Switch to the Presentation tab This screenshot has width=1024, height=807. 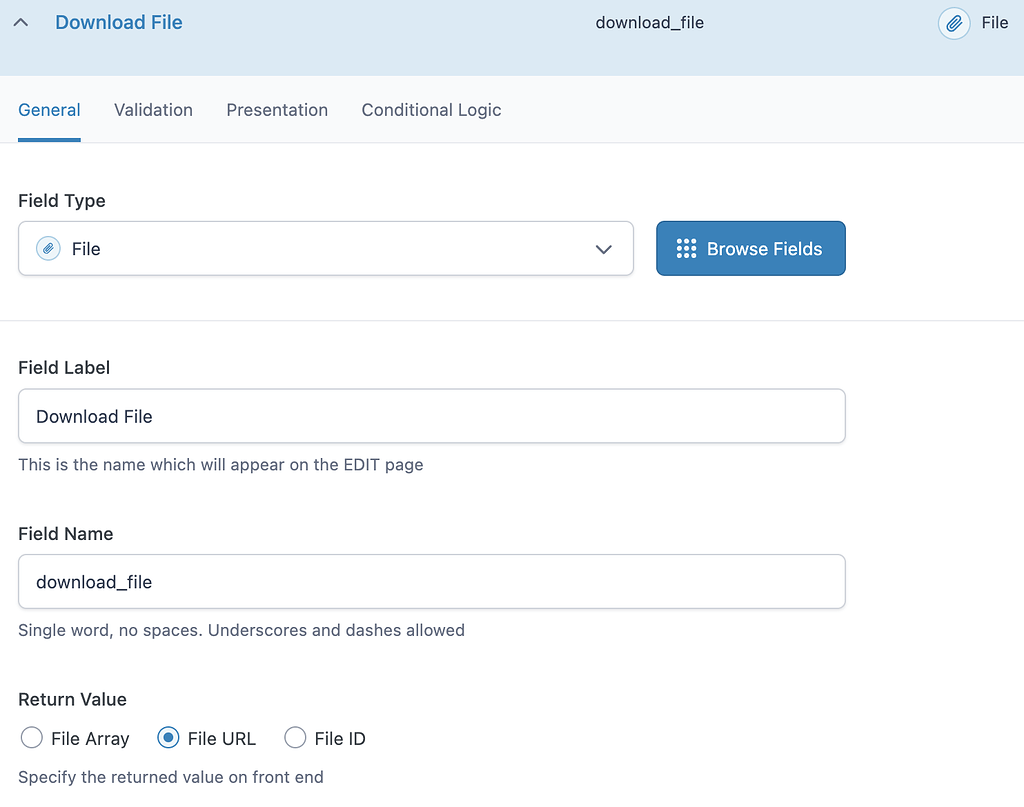(x=277, y=110)
